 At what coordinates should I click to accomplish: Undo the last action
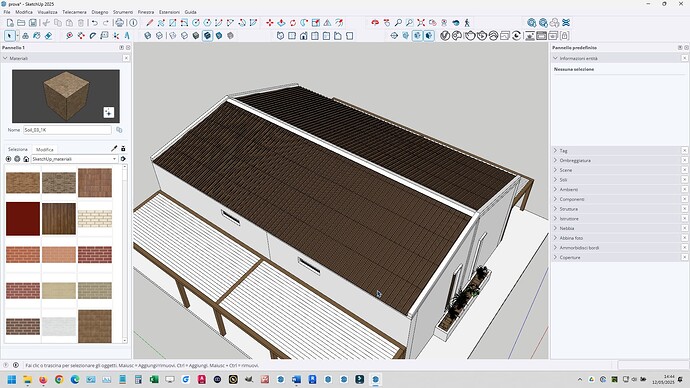94,23
